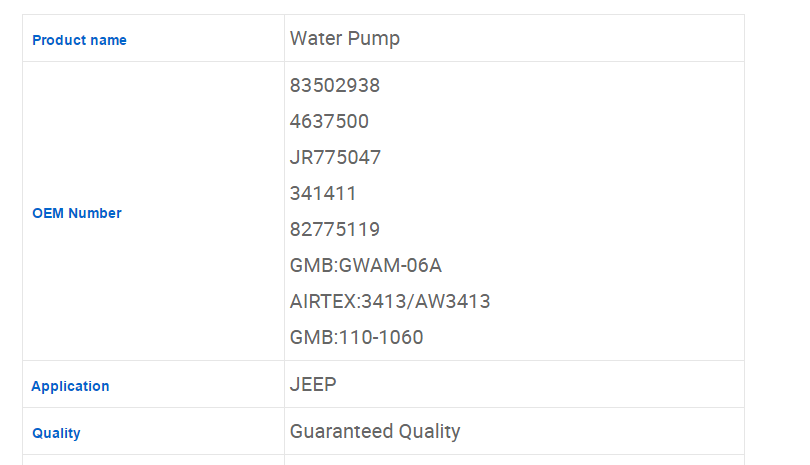Click the GMB:110-1060 reference

(x=357, y=338)
